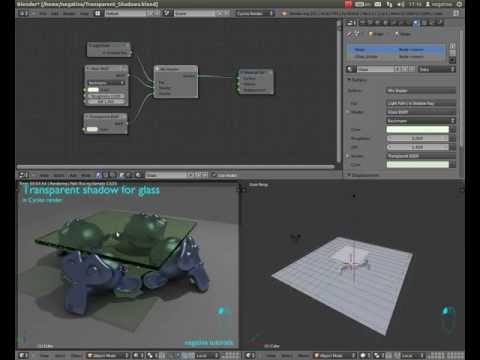This screenshot has height=360, width=480.
Task: Open the viewport shading selector in right viewport header
Action: click(365, 355)
